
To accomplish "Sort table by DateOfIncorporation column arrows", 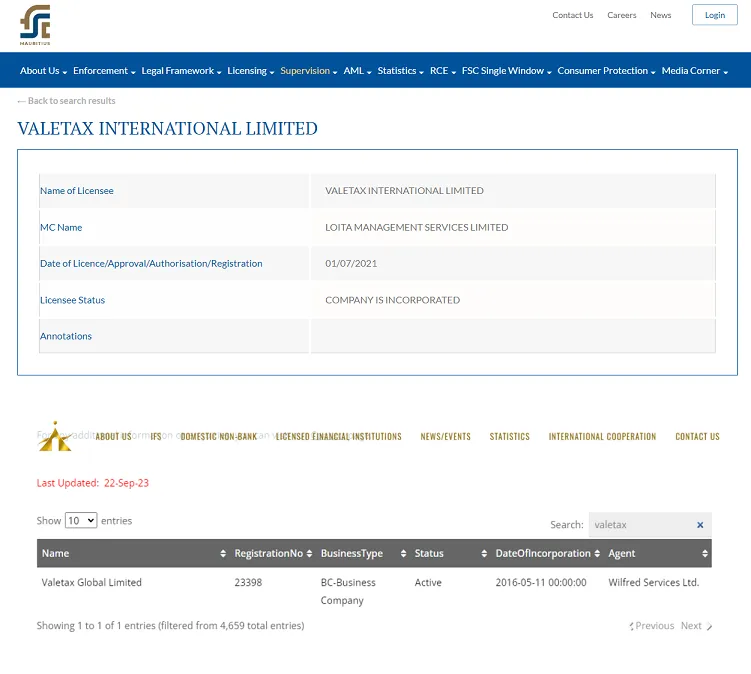I will point(597,554).
